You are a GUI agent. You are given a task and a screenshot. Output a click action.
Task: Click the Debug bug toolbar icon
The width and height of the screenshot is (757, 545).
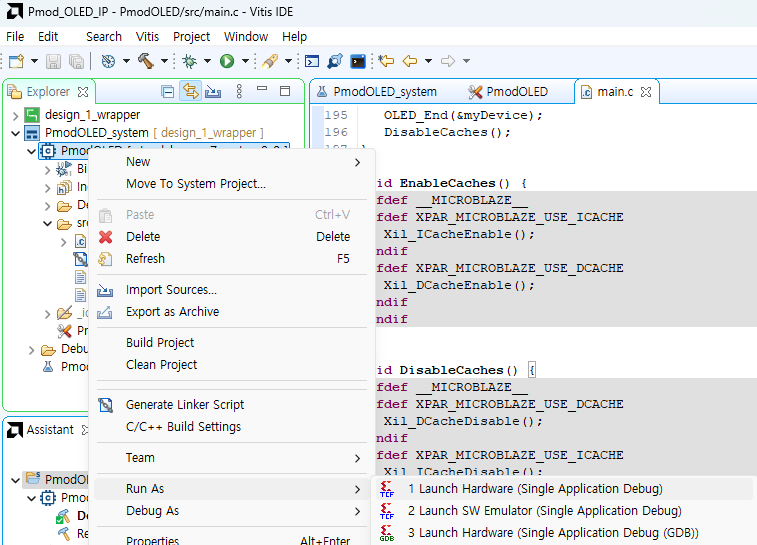click(189, 61)
